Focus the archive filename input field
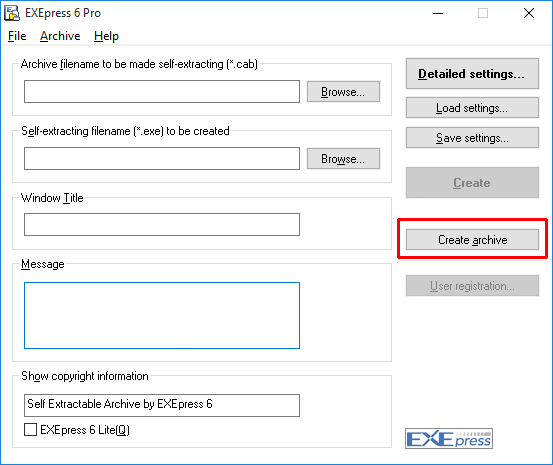Screen dimensions: 553x465 [162, 92]
